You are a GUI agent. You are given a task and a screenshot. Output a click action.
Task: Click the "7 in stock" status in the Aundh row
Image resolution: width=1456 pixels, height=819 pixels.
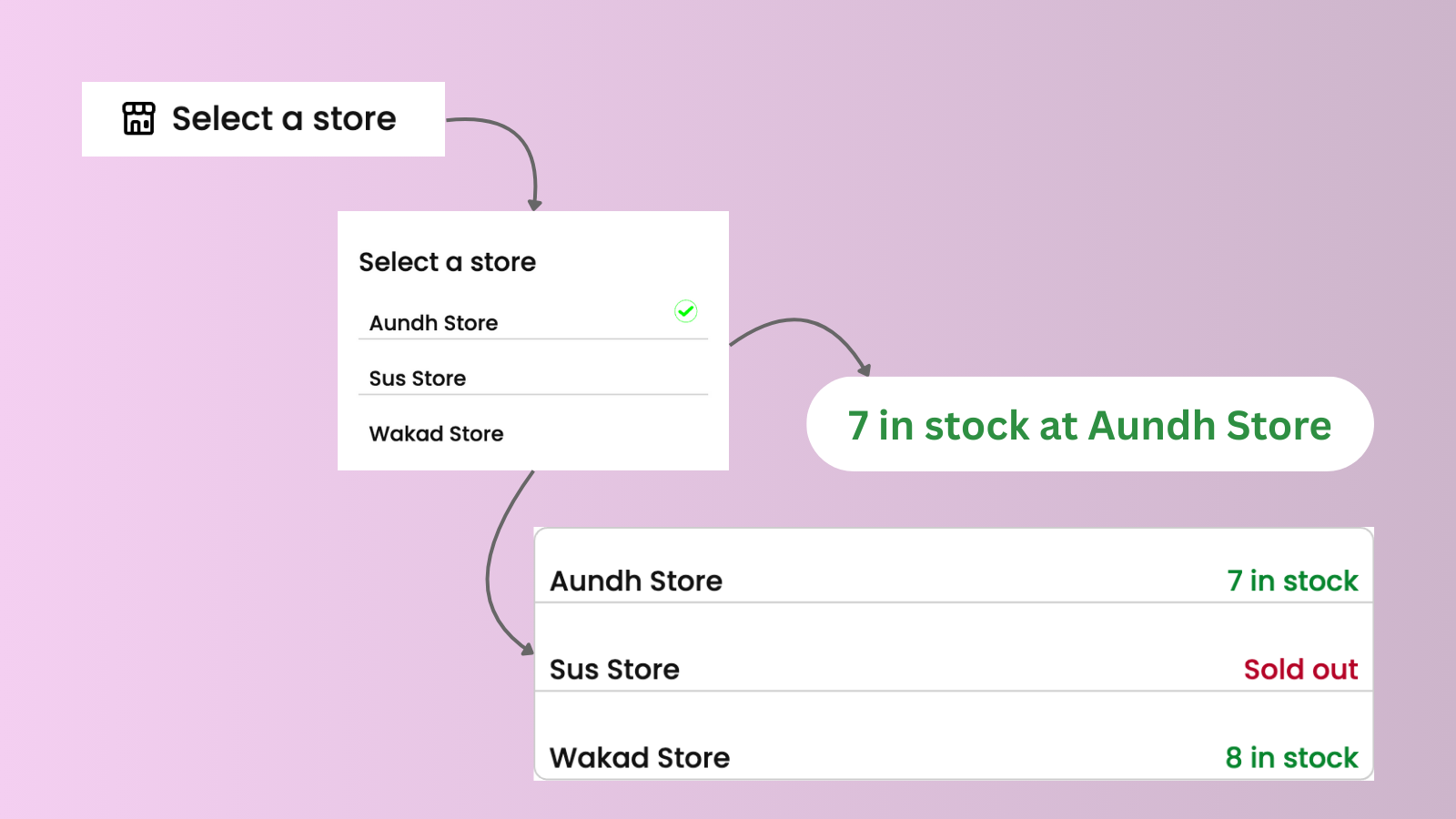click(x=1292, y=581)
